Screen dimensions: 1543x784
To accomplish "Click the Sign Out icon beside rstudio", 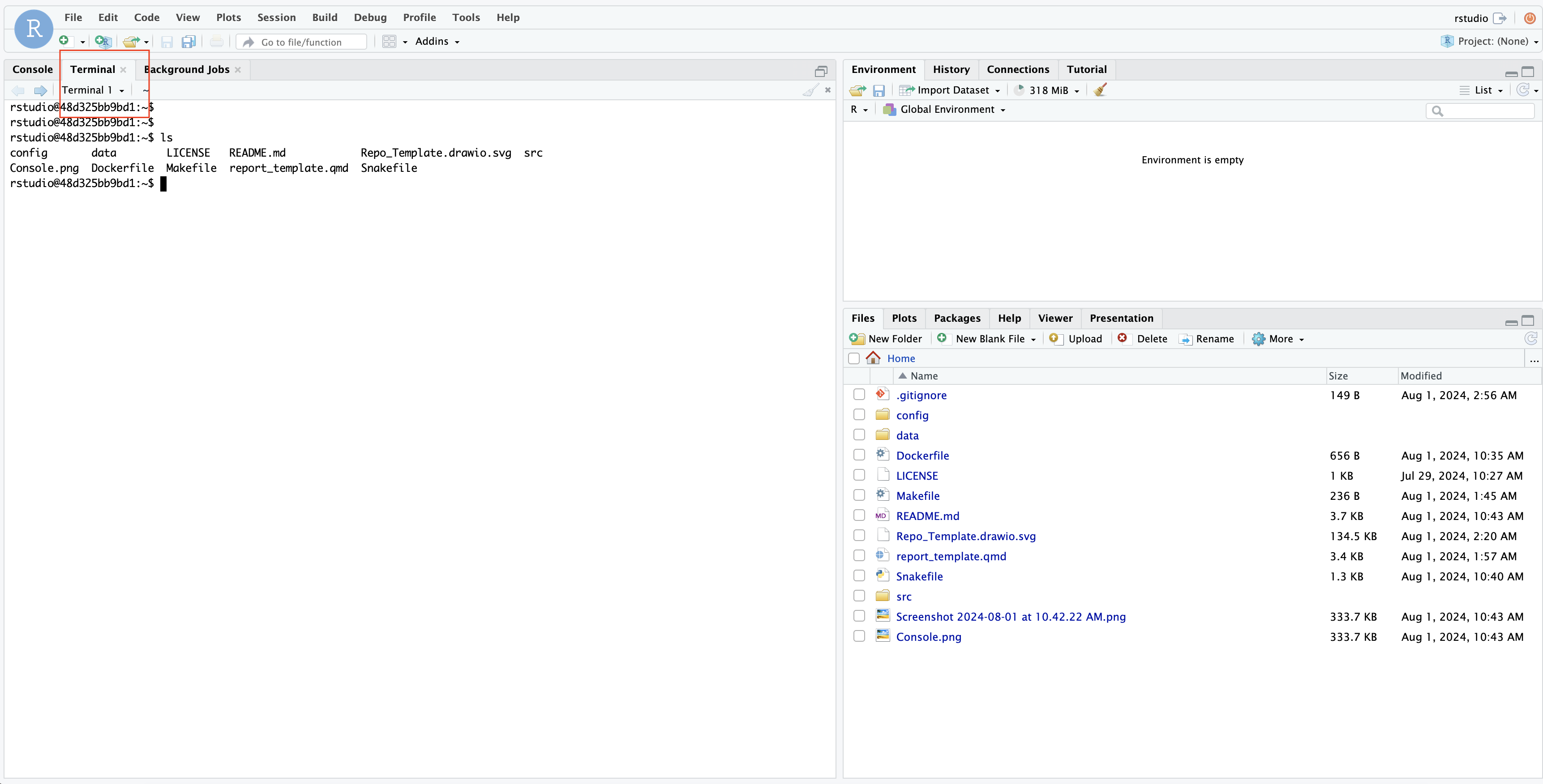I will (x=1500, y=18).
